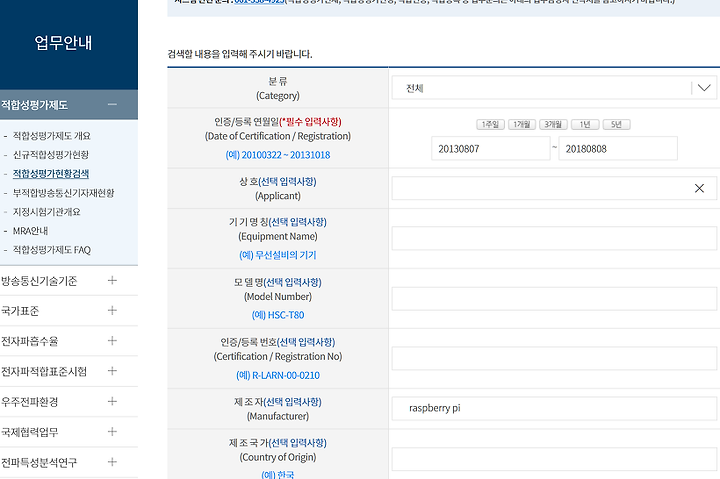Open 적합성평가현황검색 menu link
This screenshot has height=479, width=720.
pos(51,174)
